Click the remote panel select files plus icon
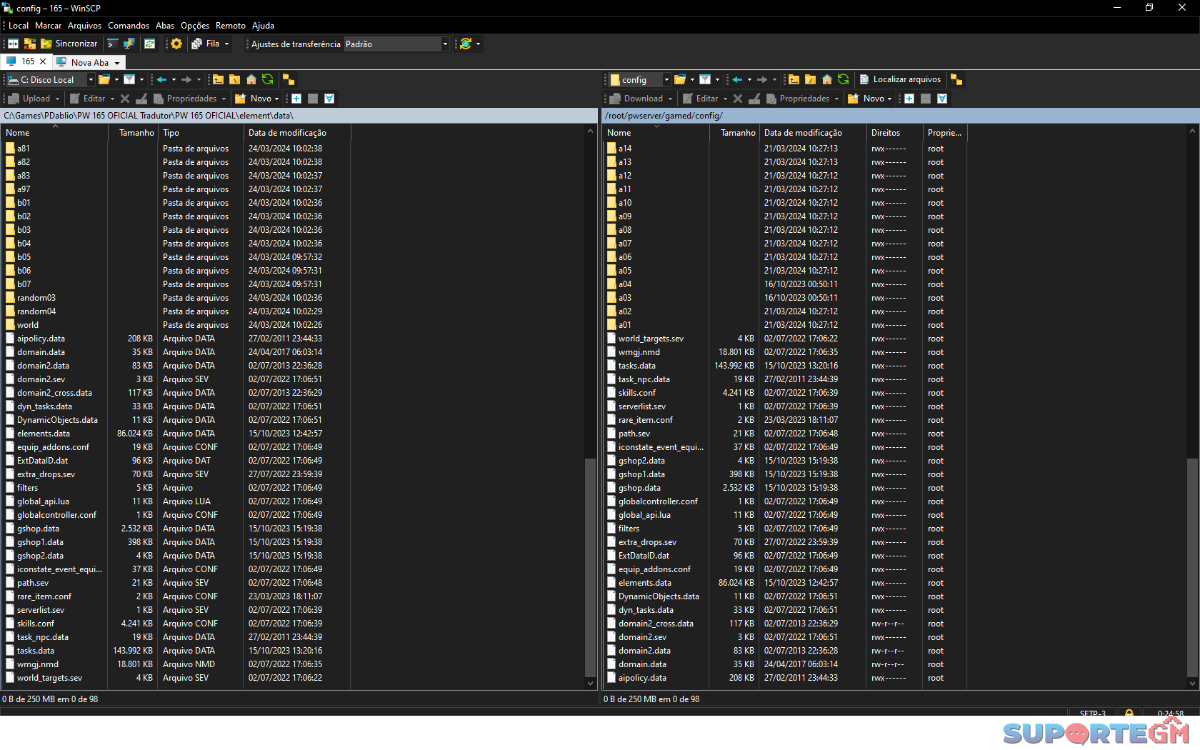This screenshot has width=1200, height=750. click(909, 98)
